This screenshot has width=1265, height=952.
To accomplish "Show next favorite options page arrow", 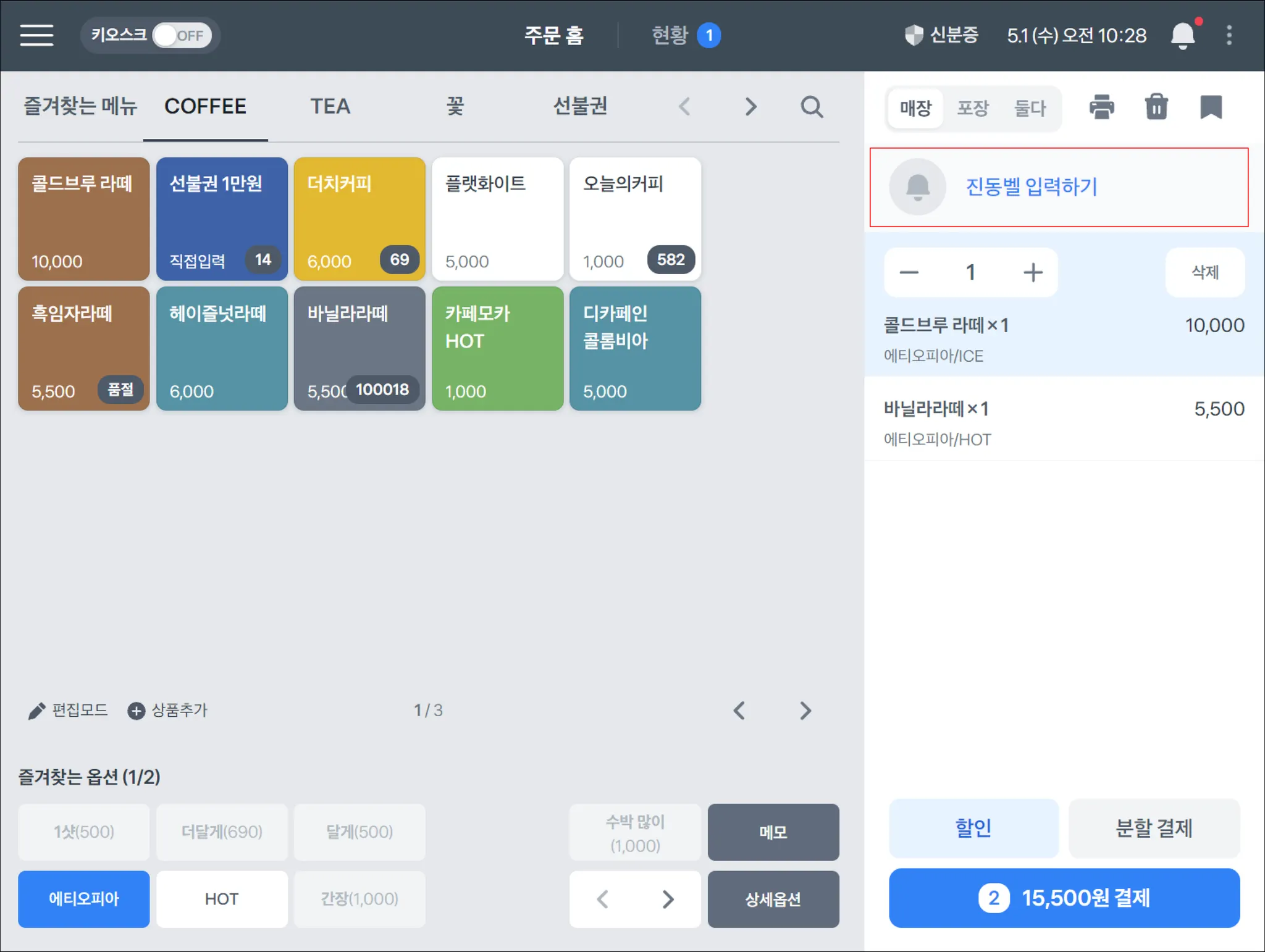I will 668,899.
